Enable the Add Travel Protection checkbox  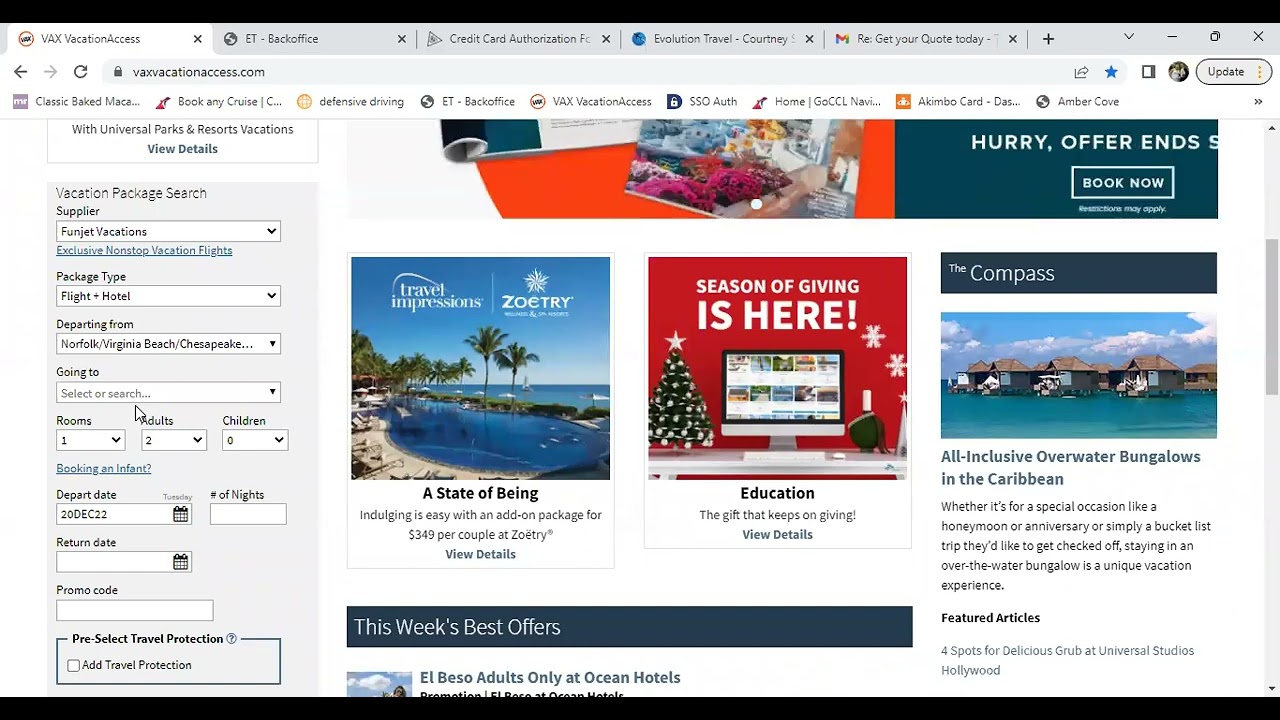click(x=73, y=666)
